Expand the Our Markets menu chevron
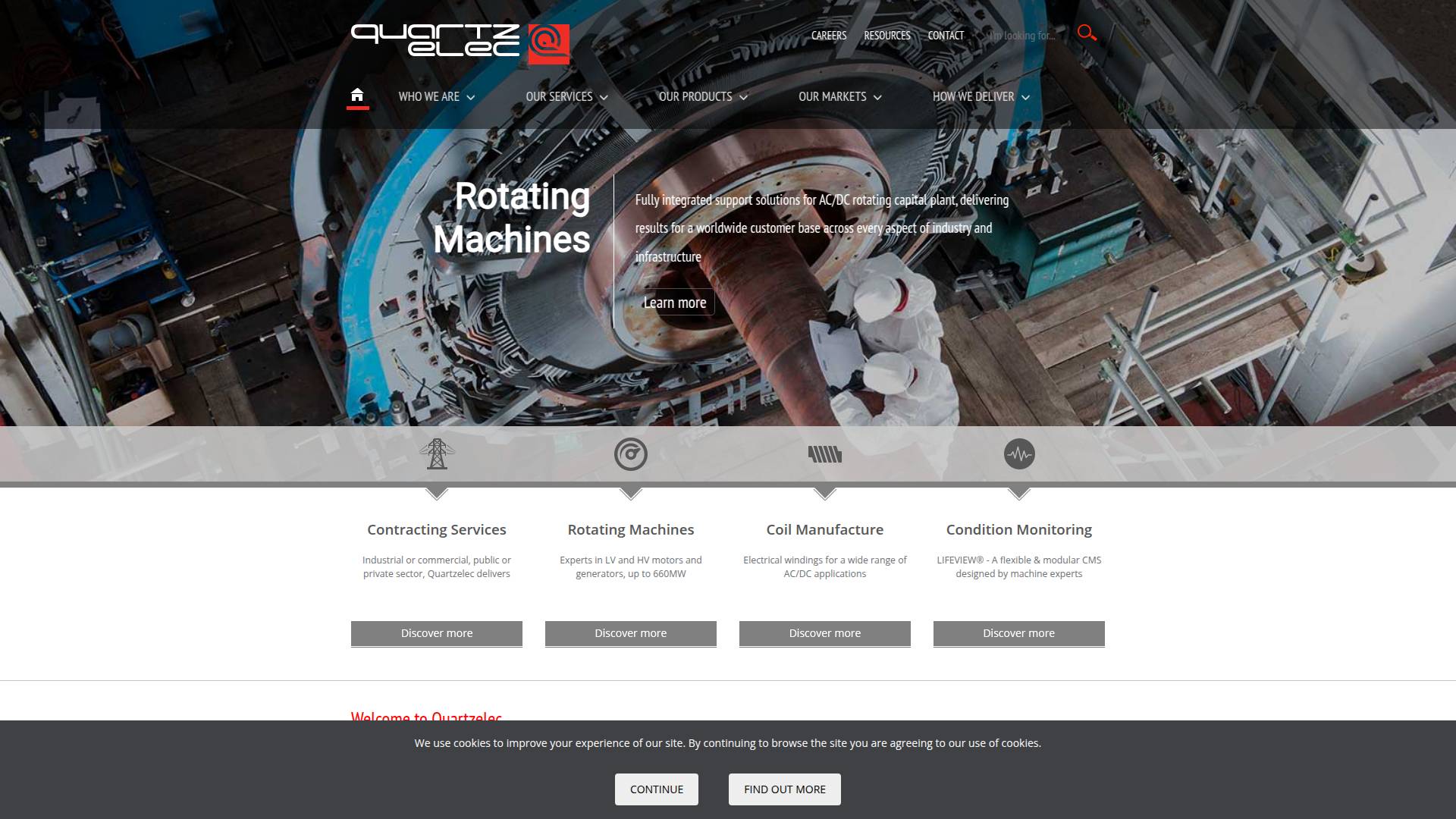Viewport: 1456px width, 819px height. pyautogui.click(x=877, y=98)
